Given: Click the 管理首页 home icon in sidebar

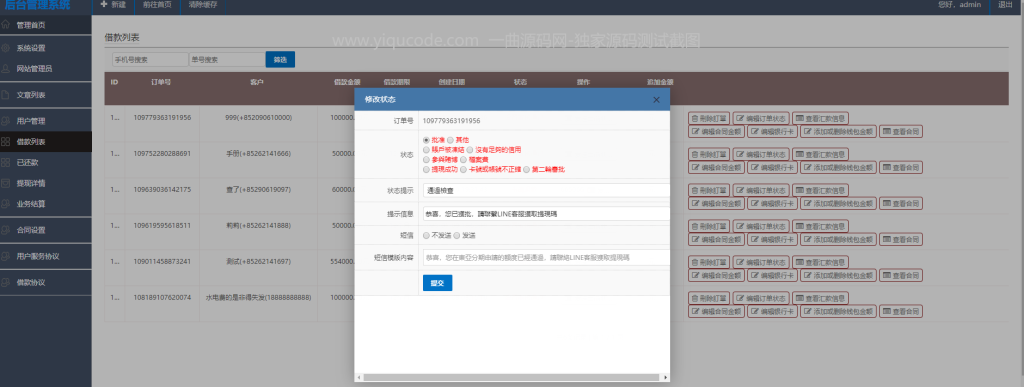Looking at the screenshot, I should pyautogui.click(x=6, y=25).
